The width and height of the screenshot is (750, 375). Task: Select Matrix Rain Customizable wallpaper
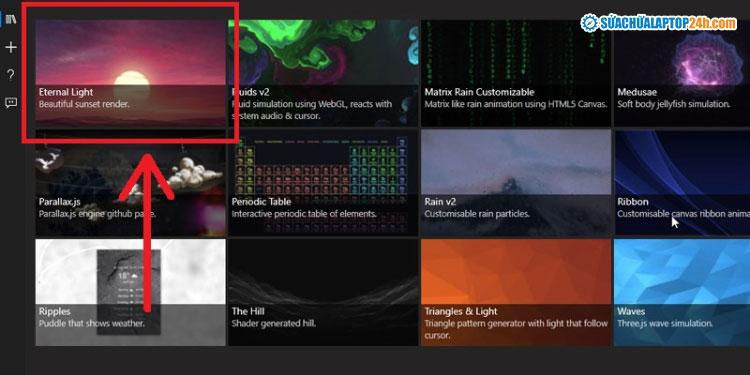tap(516, 73)
